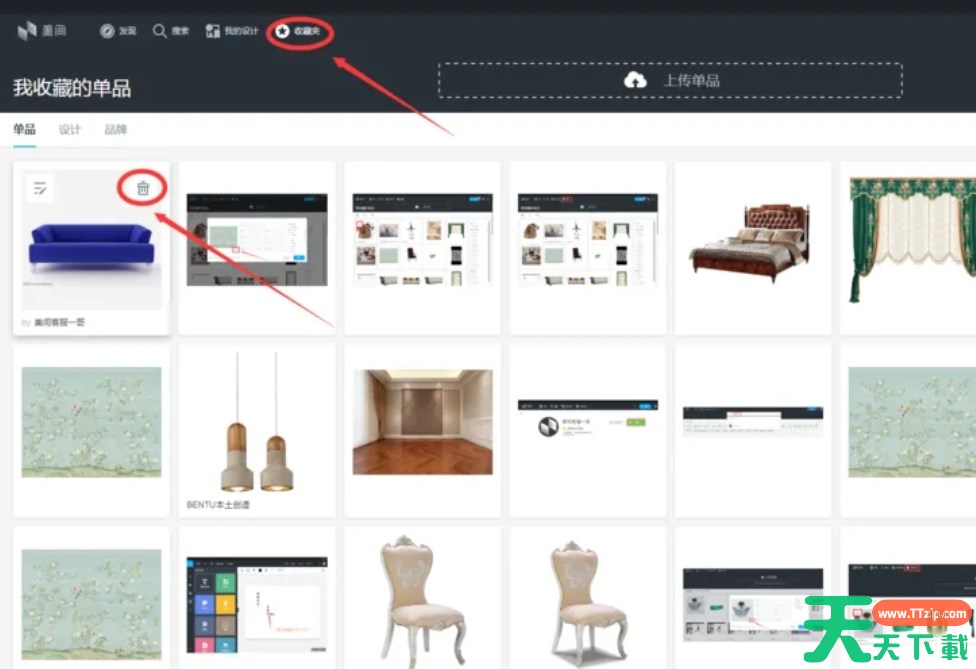Open the brown leather bed item
The height and width of the screenshot is (669, 976).
pos(752,238)
